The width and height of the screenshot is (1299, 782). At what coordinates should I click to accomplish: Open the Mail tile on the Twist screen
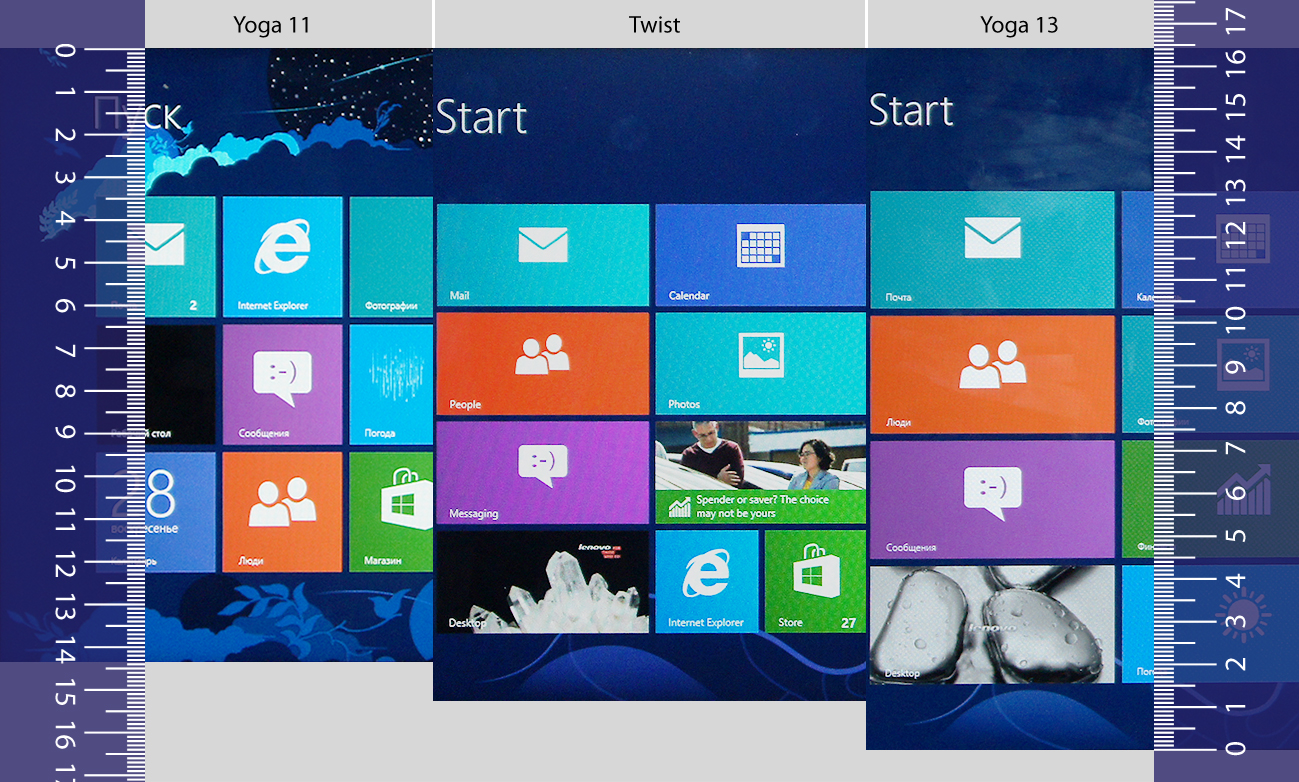click(543, 255)
